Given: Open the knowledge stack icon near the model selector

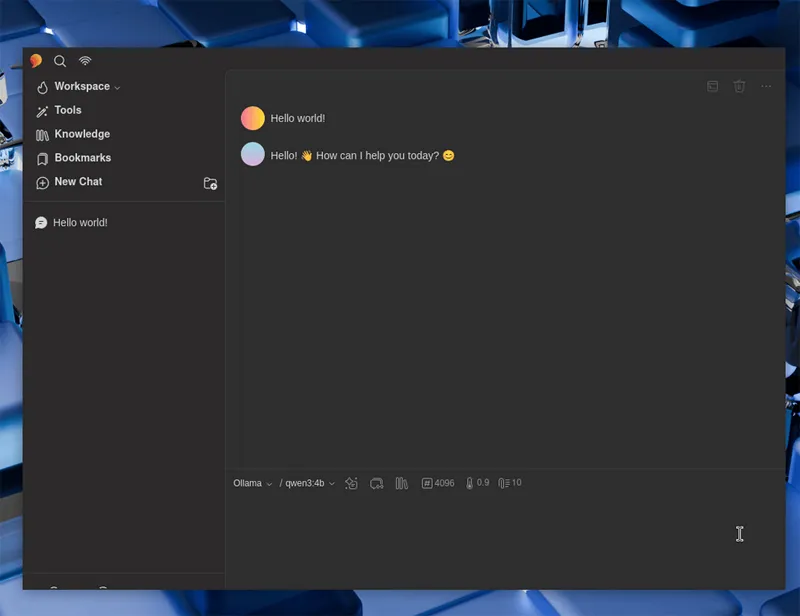Looking at the screenshot, I should [x=401, y=483].
